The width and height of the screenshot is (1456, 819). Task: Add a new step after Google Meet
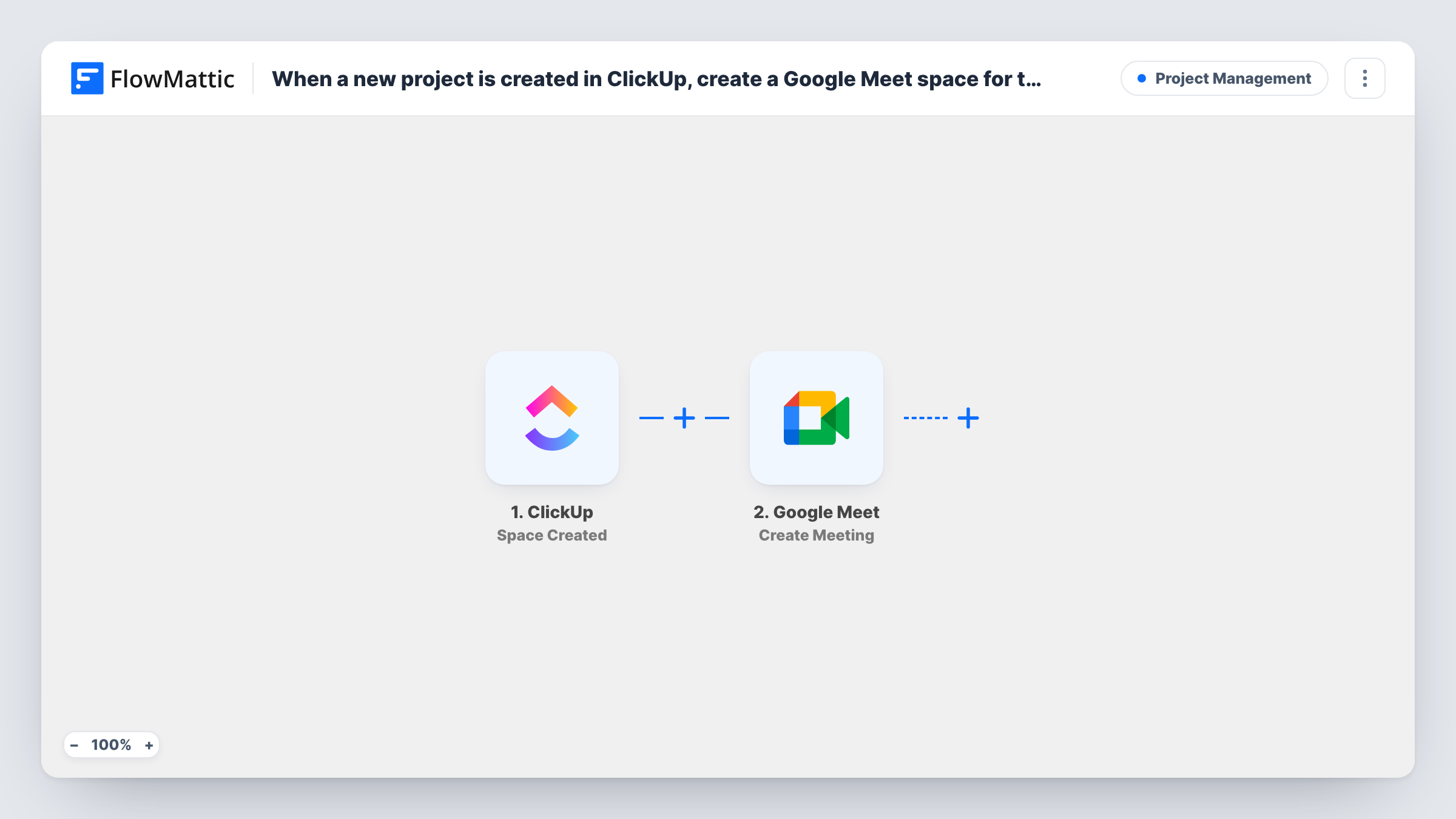tap(968, 418)
